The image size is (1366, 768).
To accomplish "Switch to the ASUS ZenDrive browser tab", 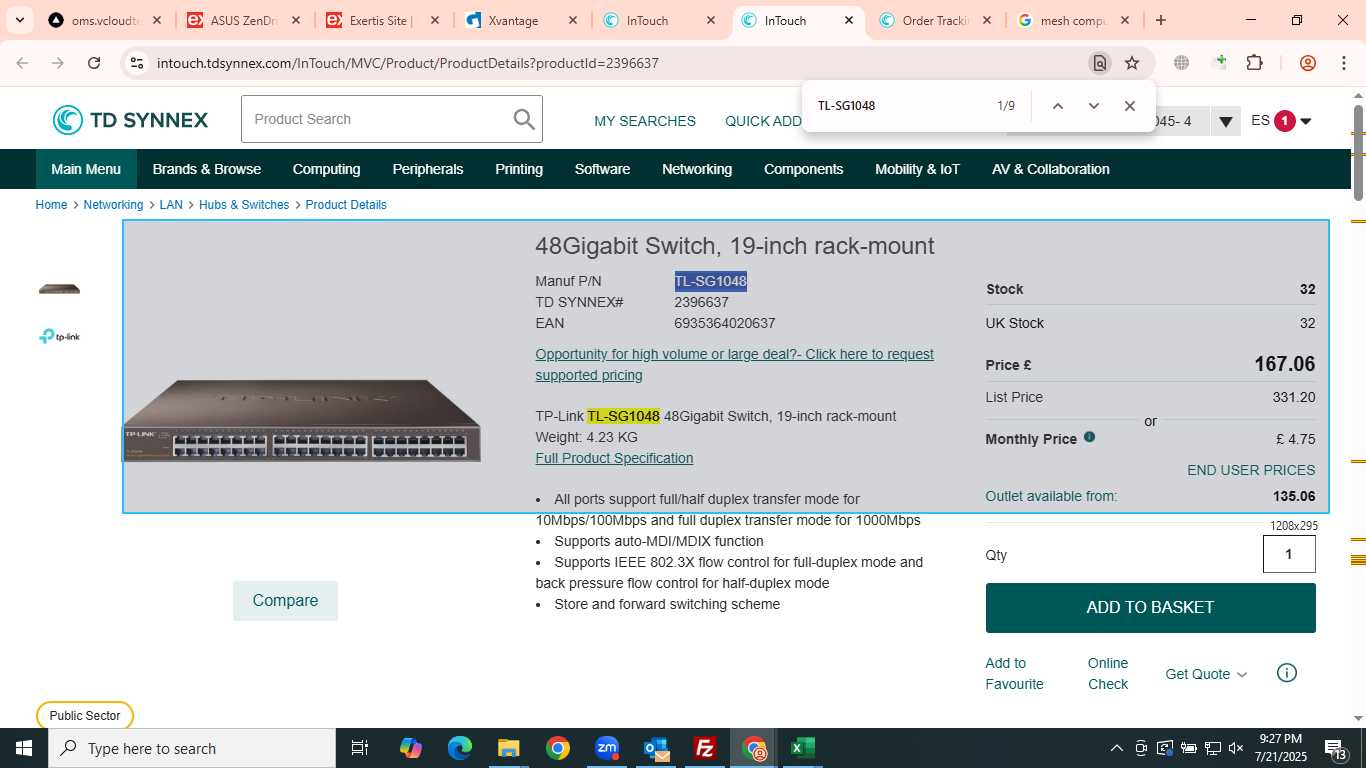I will (245, 20).
